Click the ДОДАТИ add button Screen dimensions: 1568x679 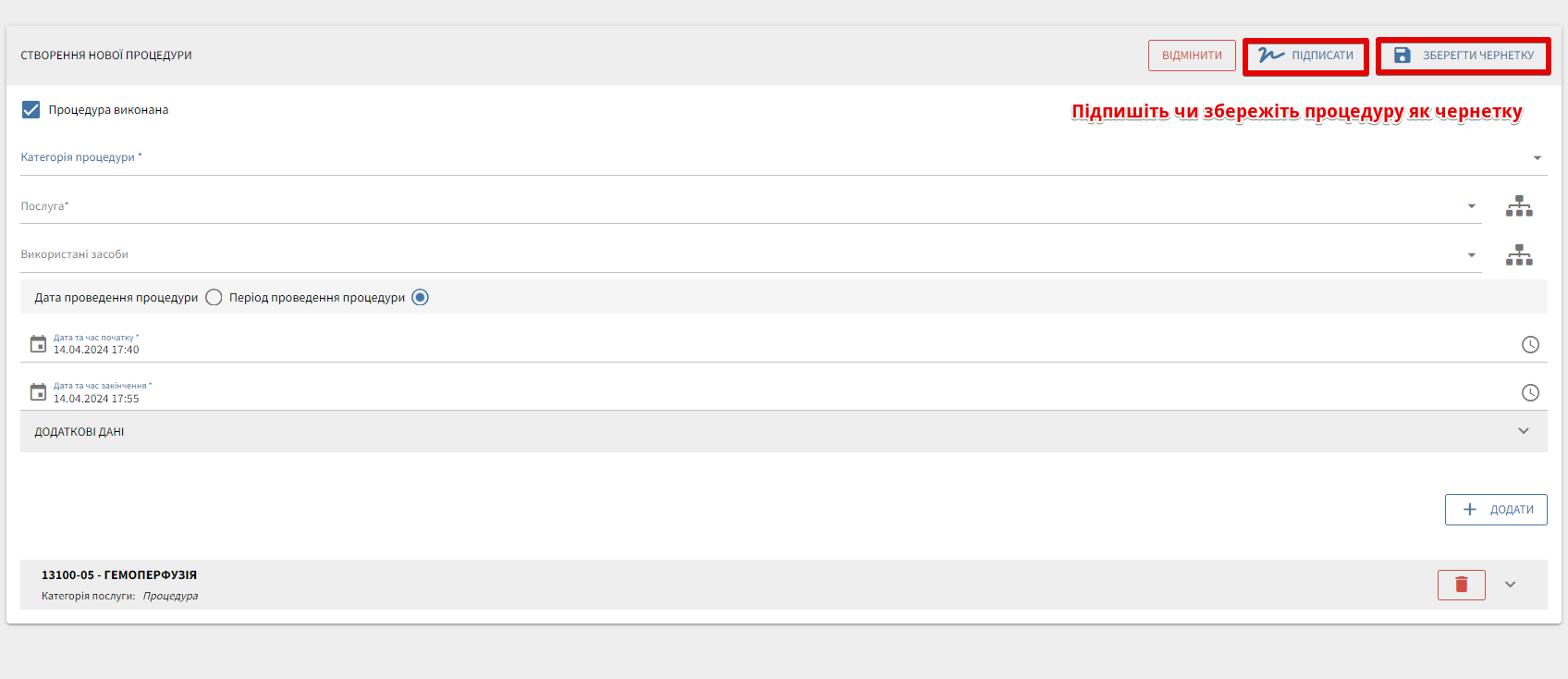point(1495,510)
